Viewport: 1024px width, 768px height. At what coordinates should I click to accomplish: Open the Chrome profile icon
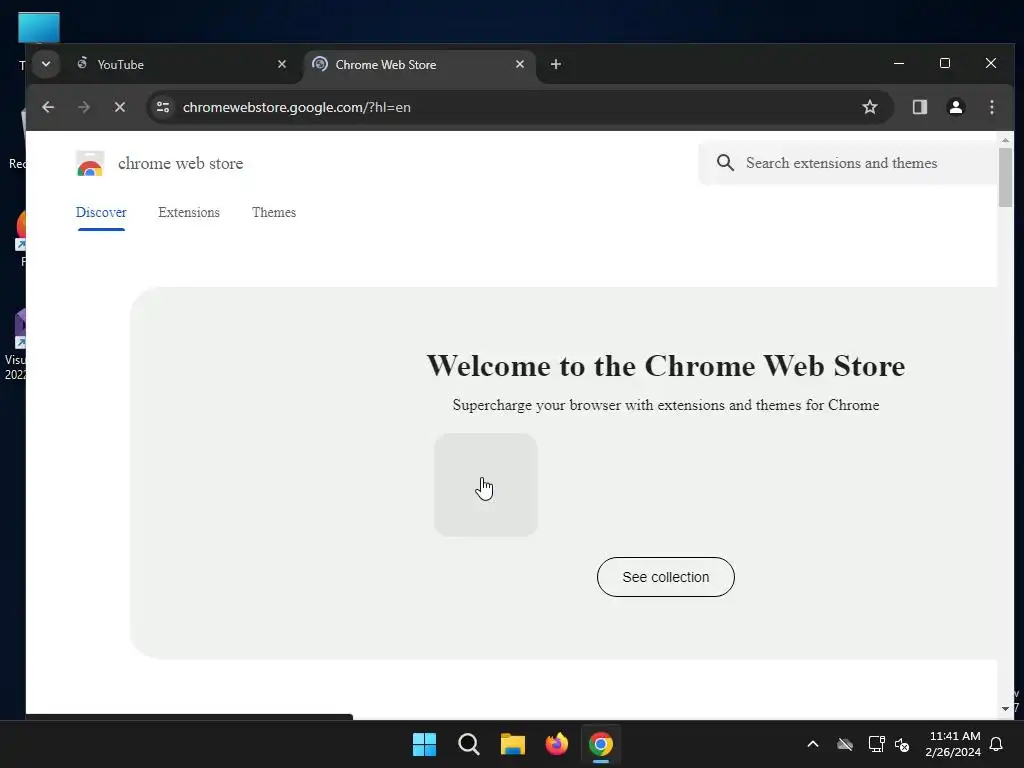point(955,107)
